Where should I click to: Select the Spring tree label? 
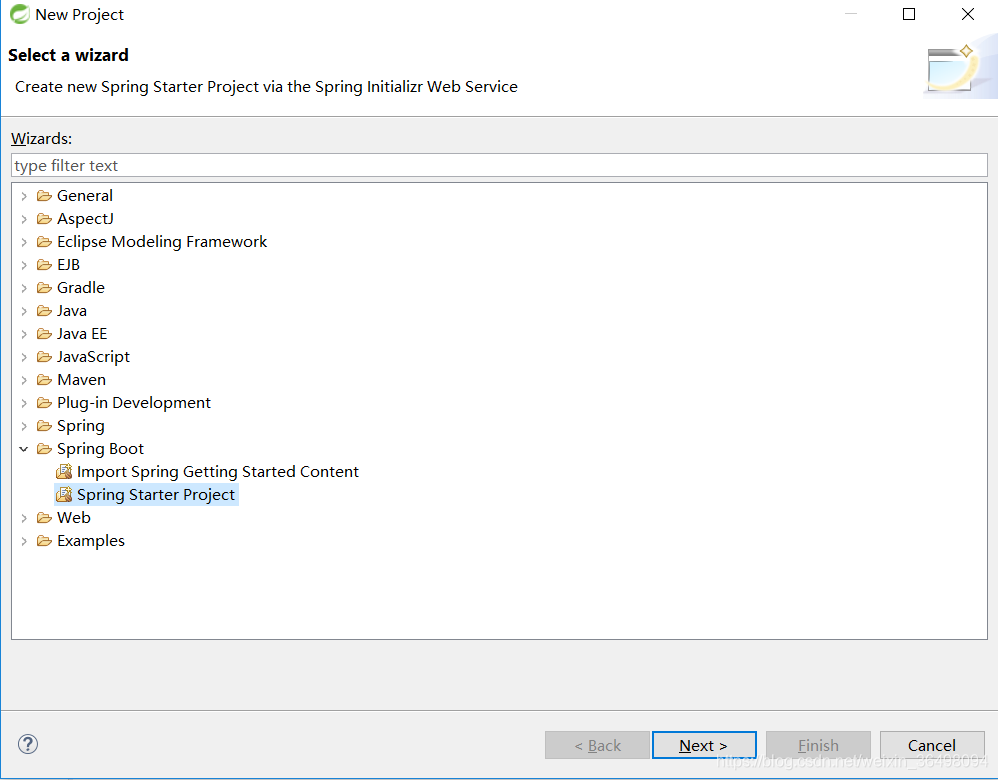click(x=81, y=425)
